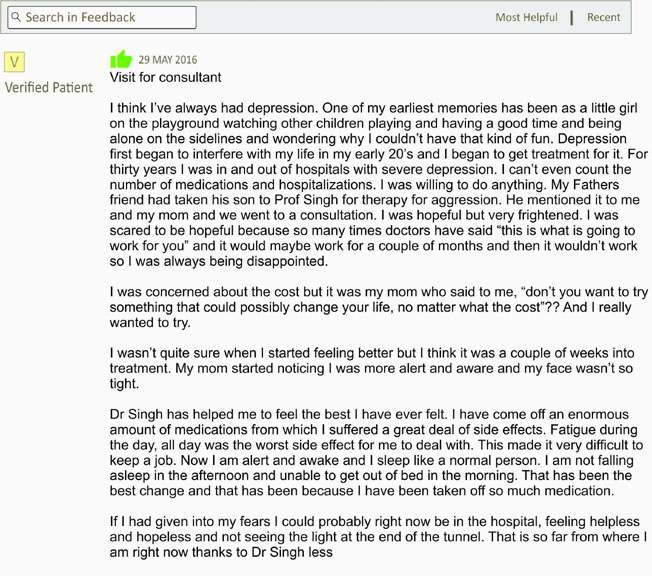
Task: Click the final paragraph starting If I had given
Action: (x=378, y=537)
